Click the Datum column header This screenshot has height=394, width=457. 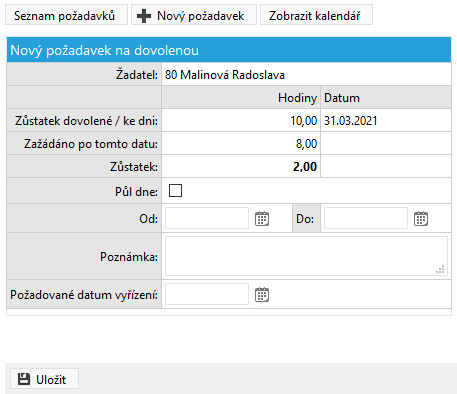click(342, 98)
